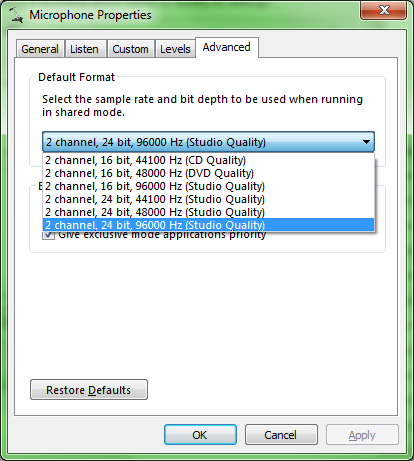The width and height of the screenshot is (414, 461).
Task: Open the Listen tab
Action: 85,49
